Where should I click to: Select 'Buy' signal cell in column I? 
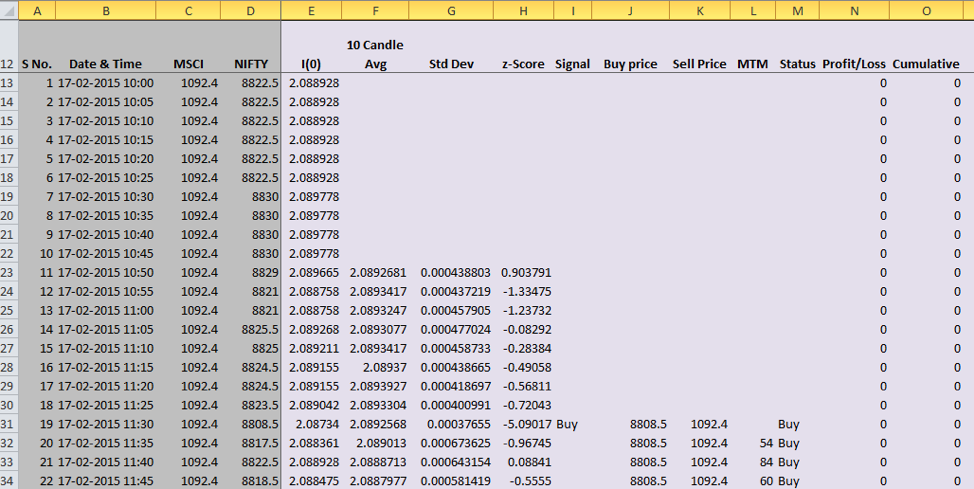(x=573, y=424)
